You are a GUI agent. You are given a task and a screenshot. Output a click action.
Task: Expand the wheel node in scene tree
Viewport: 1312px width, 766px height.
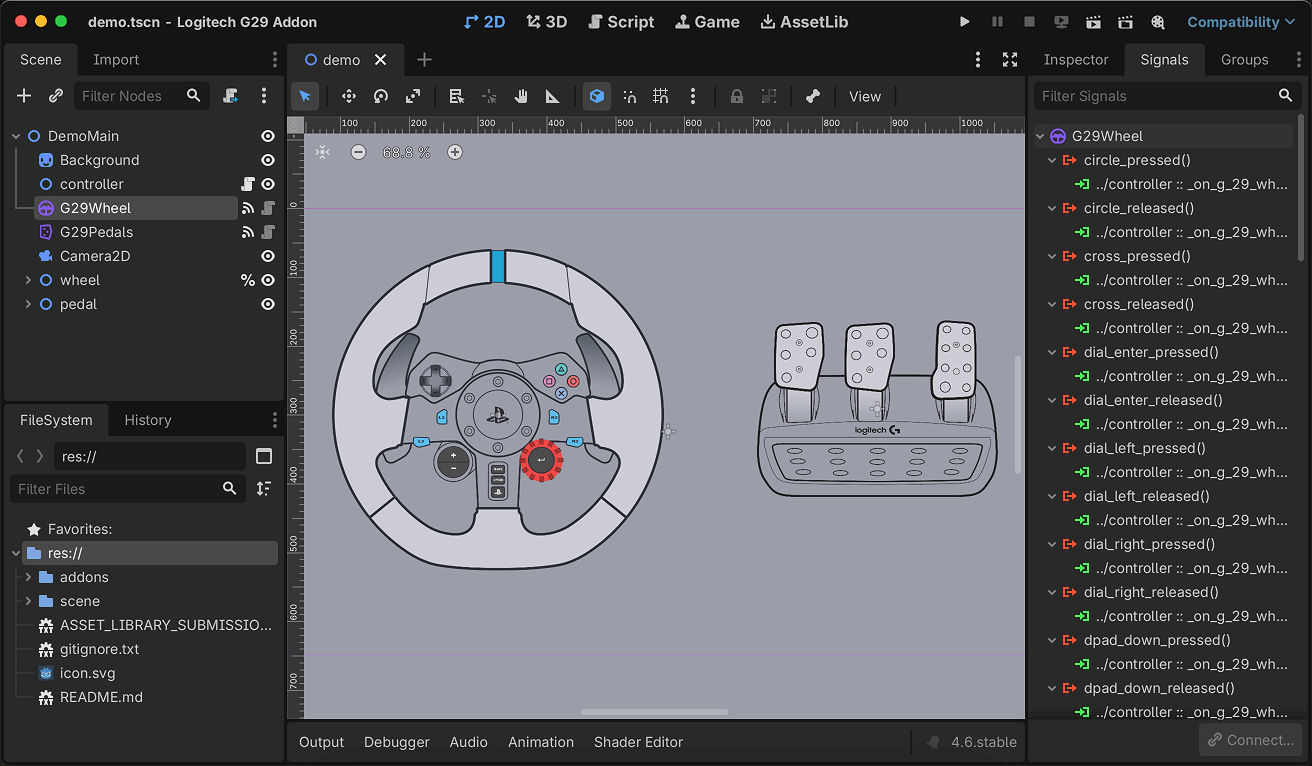coord(28,280)
